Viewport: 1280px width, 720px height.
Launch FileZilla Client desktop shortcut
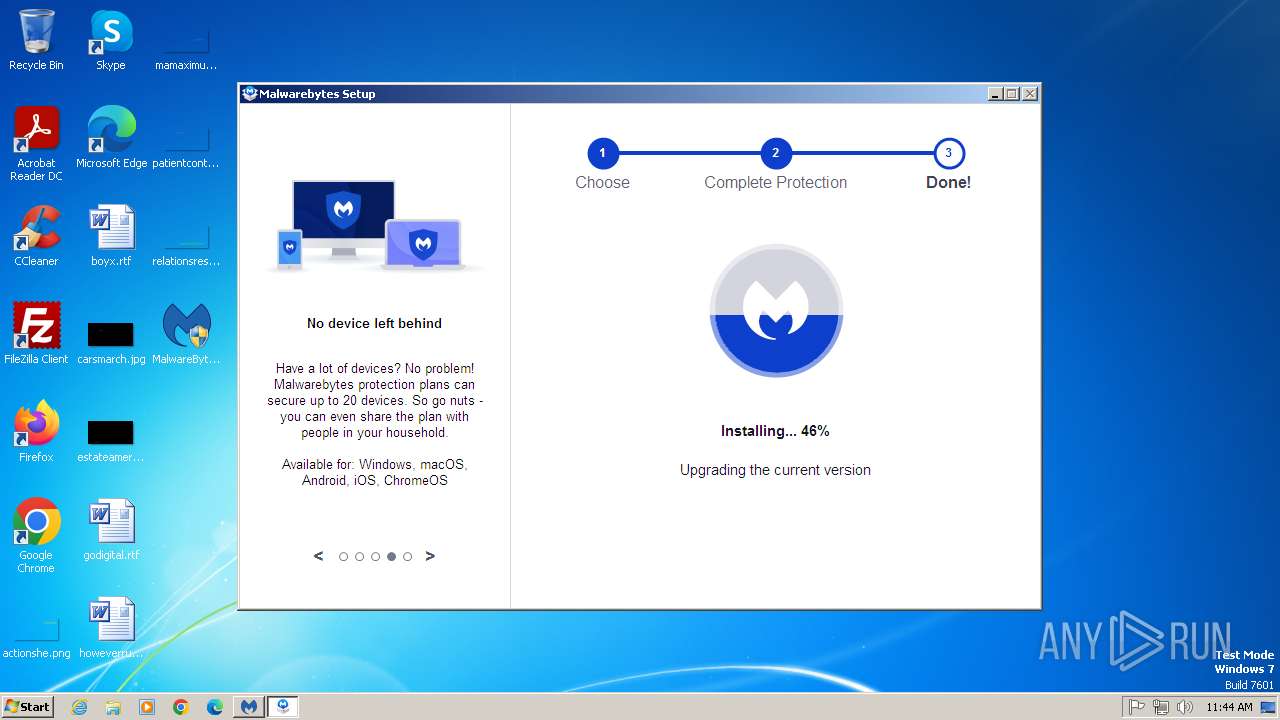(36, 333)
